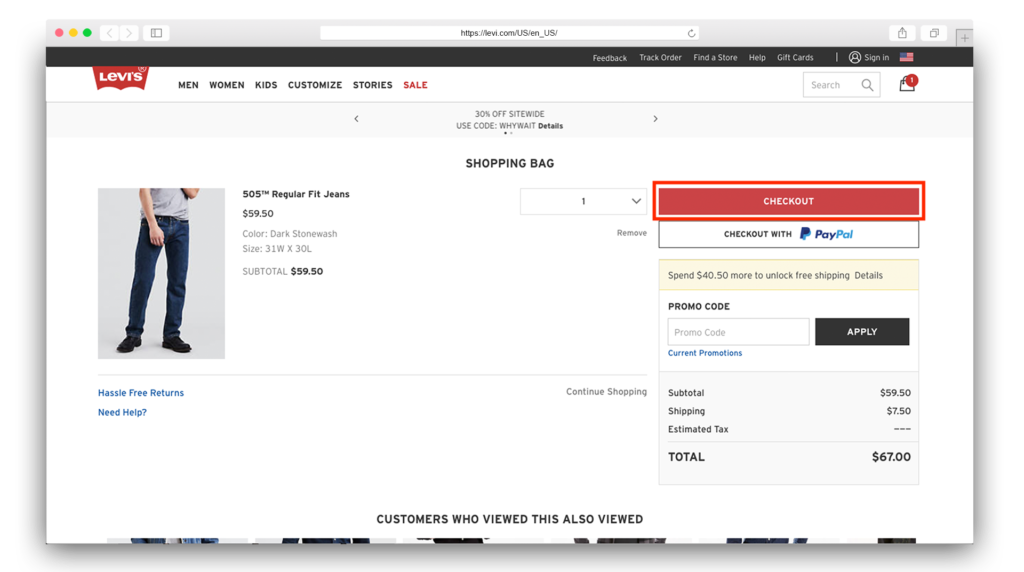The width and height of the screenshot is (1024, 572).
Task: Click Continue Shopping
Action: coord(606,392)
